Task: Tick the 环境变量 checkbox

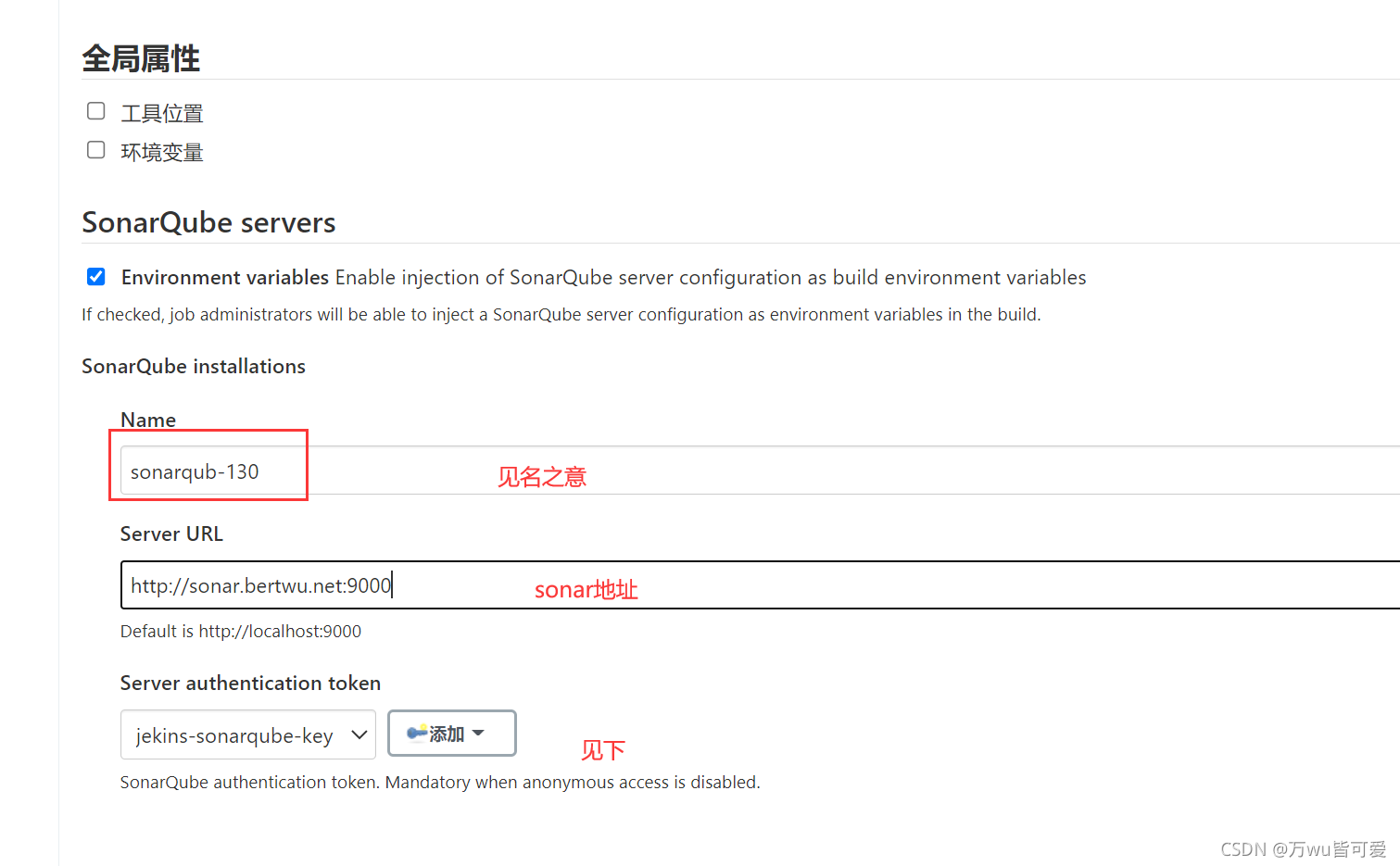Action: (x=96, y=150)
